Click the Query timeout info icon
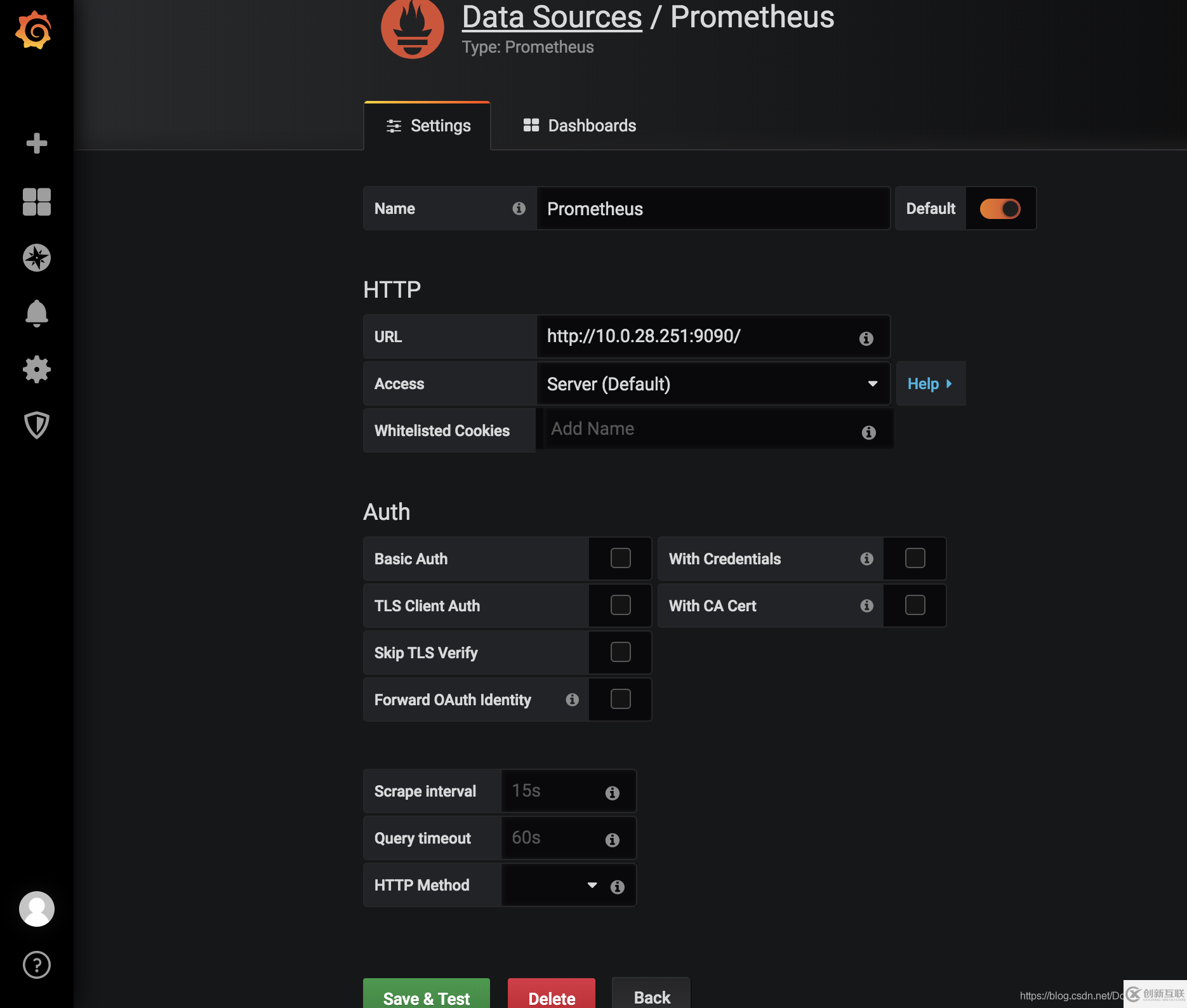This screenshot has height=1008, width=1187. [x=613, y=840]
